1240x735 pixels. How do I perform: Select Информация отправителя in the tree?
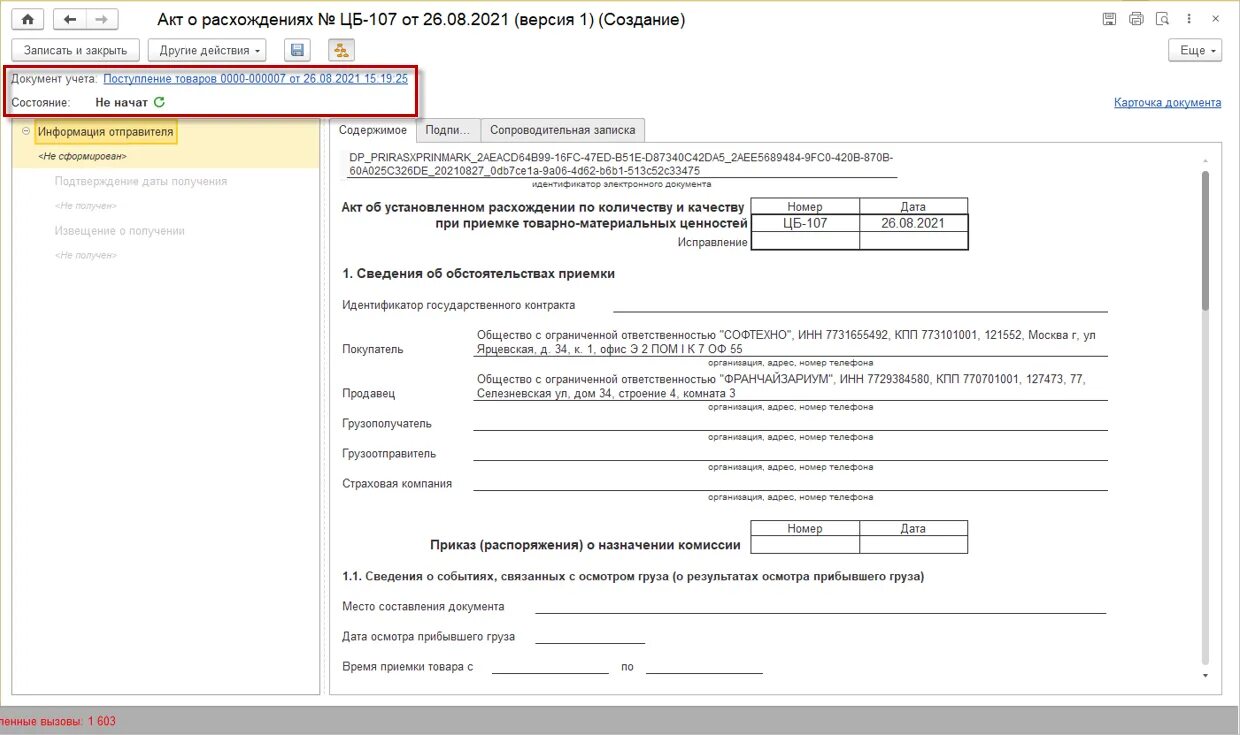[106, 131]
